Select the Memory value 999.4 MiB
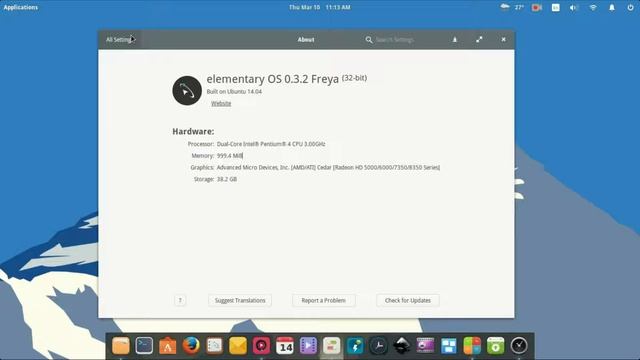640x360 pixels. pos(229,156)
